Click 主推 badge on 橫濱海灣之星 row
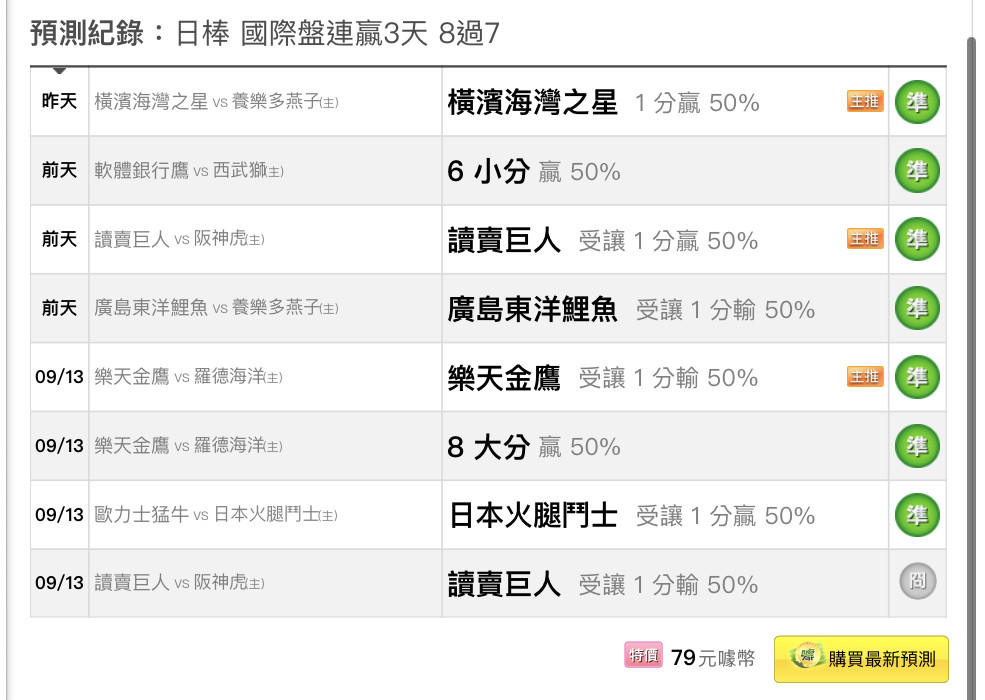 point(865,101)
